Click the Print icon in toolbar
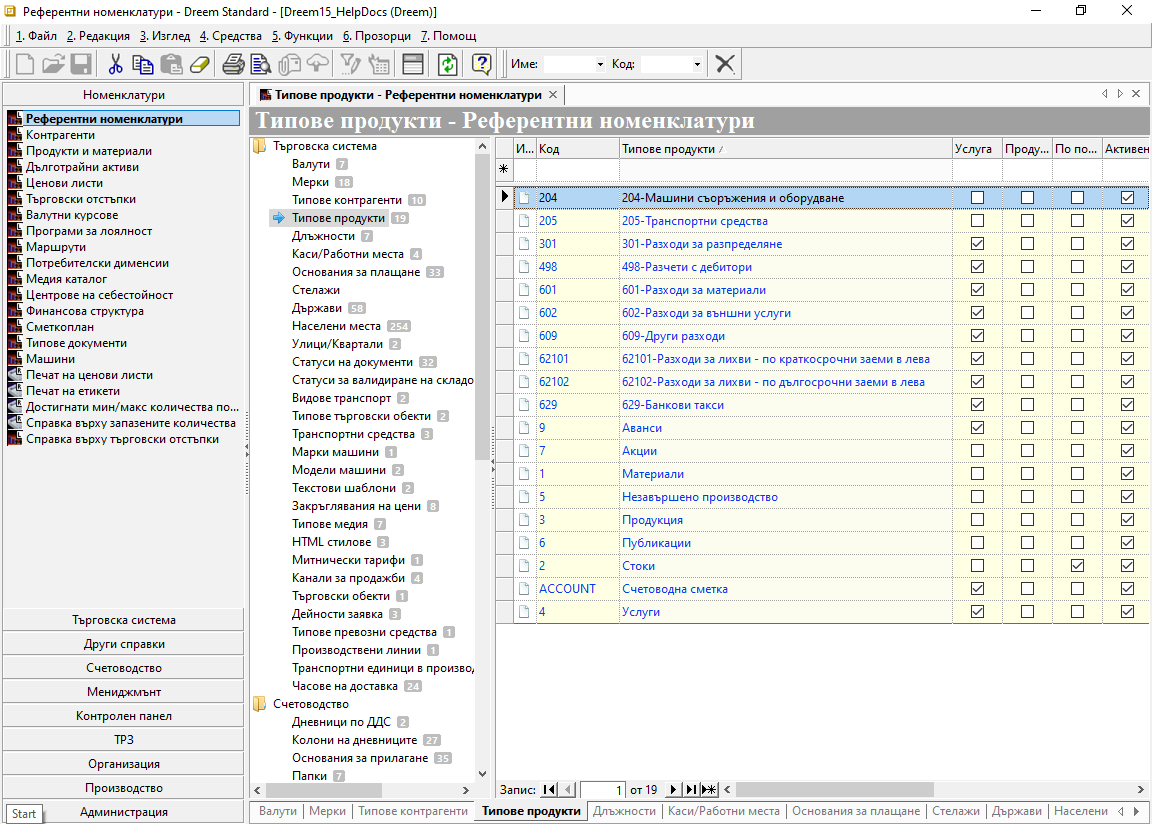The width and height of the screenshot is (1152, 824). click(233, 64)
